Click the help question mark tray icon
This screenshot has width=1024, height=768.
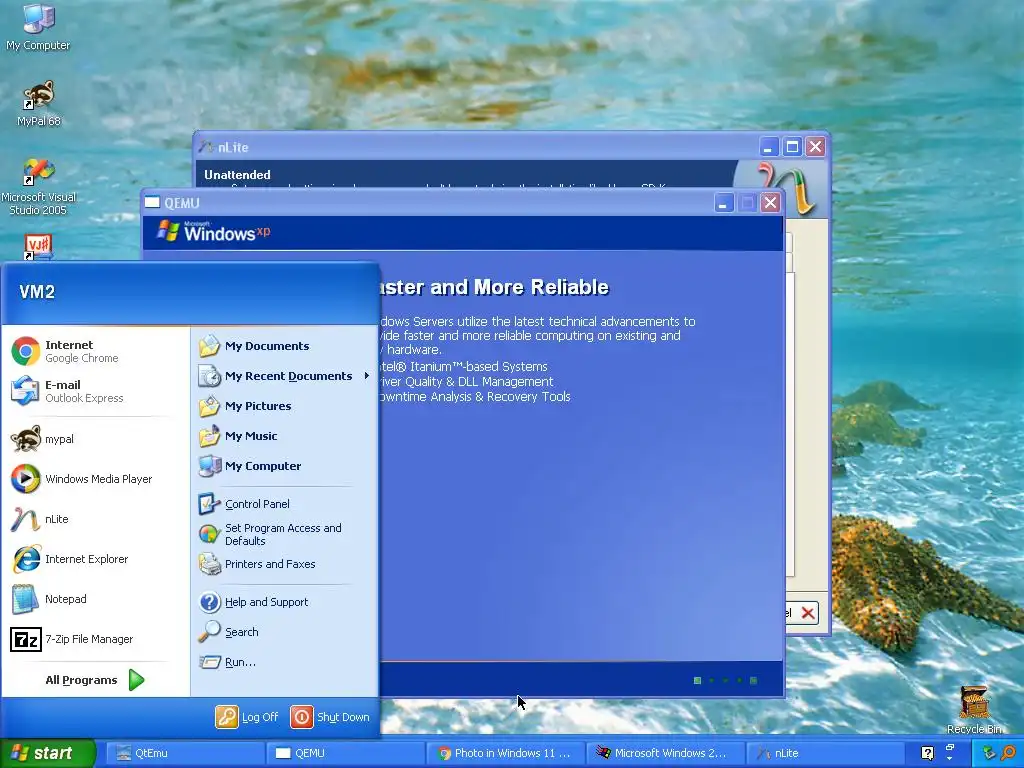[927, 753]
